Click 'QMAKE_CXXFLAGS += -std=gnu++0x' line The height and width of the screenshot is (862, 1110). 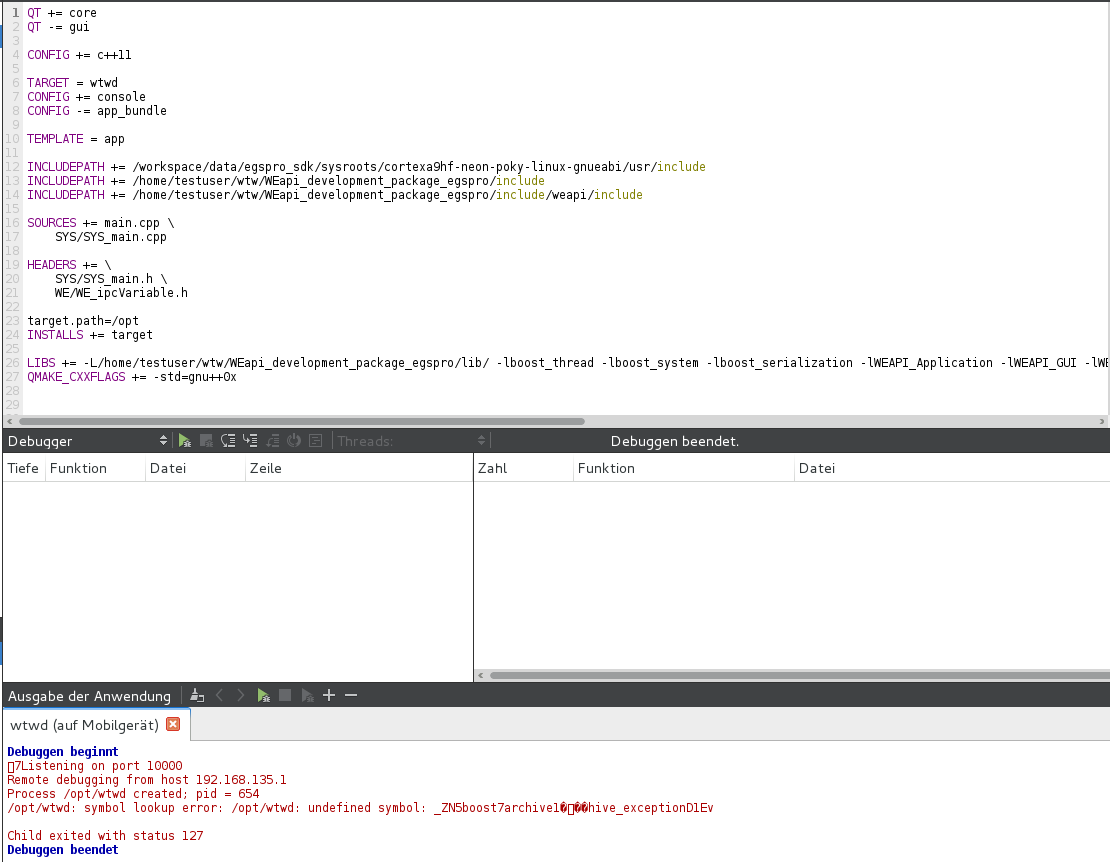(132, 377)
